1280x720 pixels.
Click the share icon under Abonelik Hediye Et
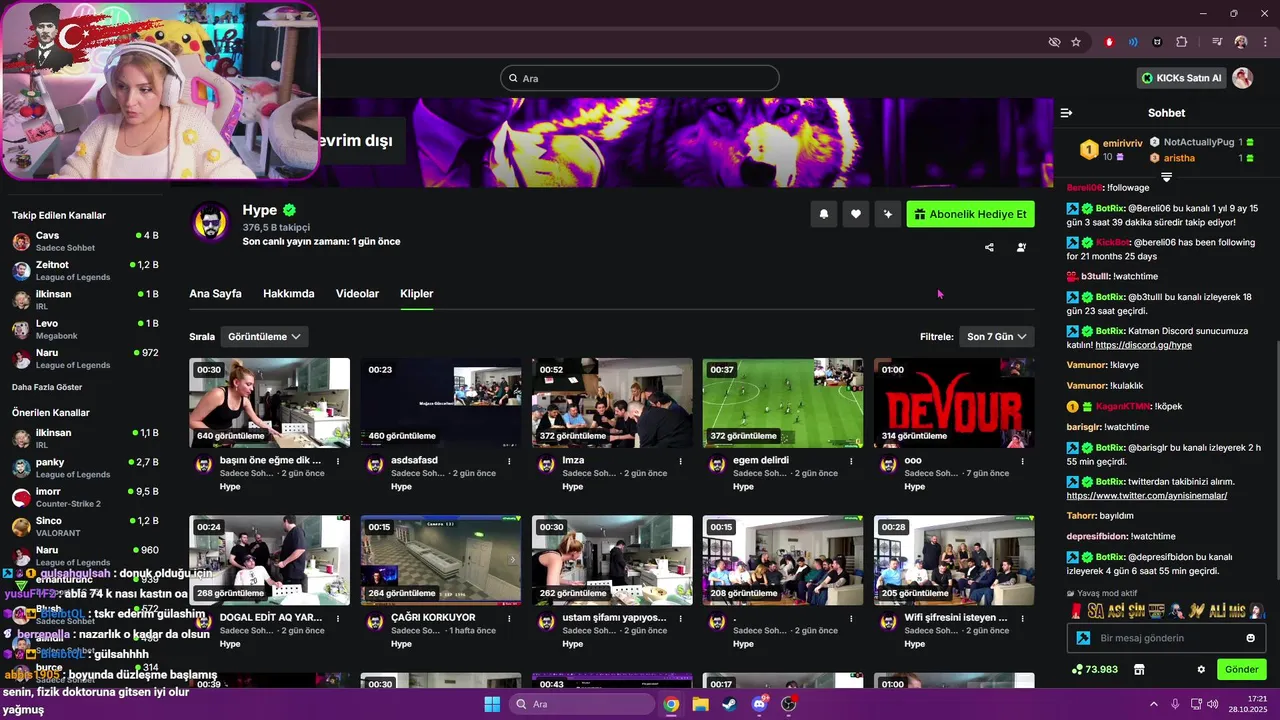[989, 247]
